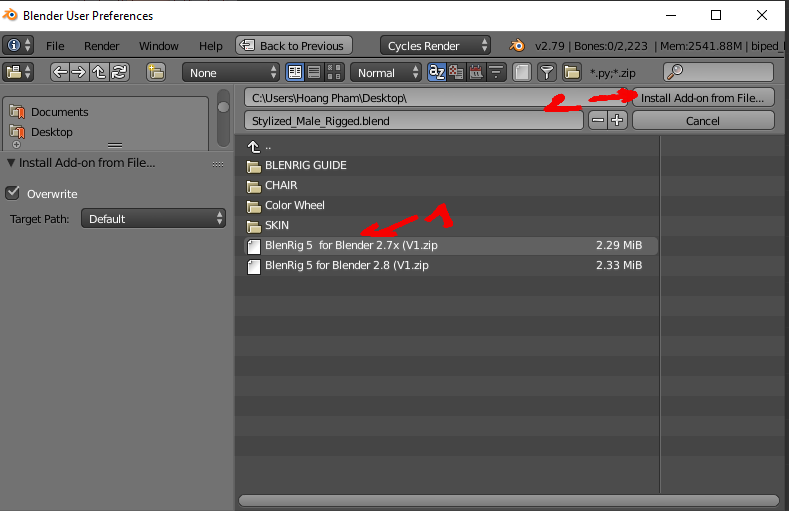The height and width of the screenshot is (511, 789).
Task: Click the file name field Stylized_Male_Rigged.blend
Action: pyautogui.click(x=414, y=121)
